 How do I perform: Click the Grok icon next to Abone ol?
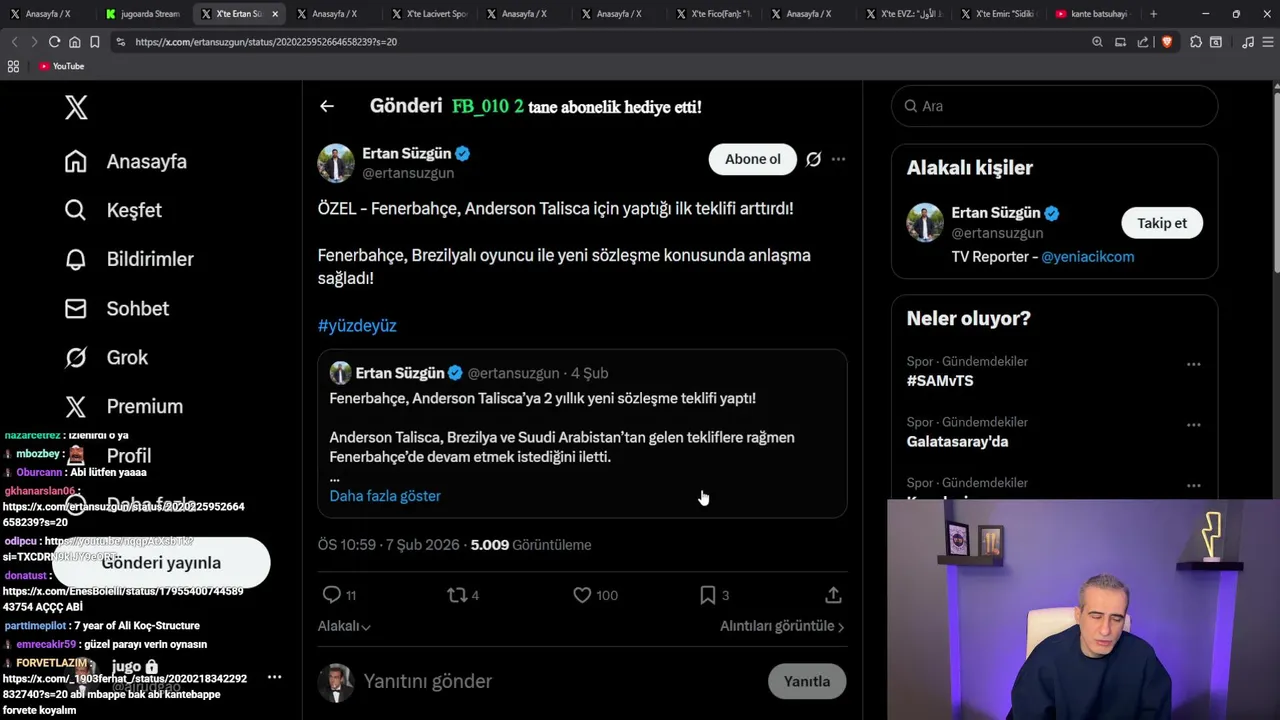coord(814,159)
